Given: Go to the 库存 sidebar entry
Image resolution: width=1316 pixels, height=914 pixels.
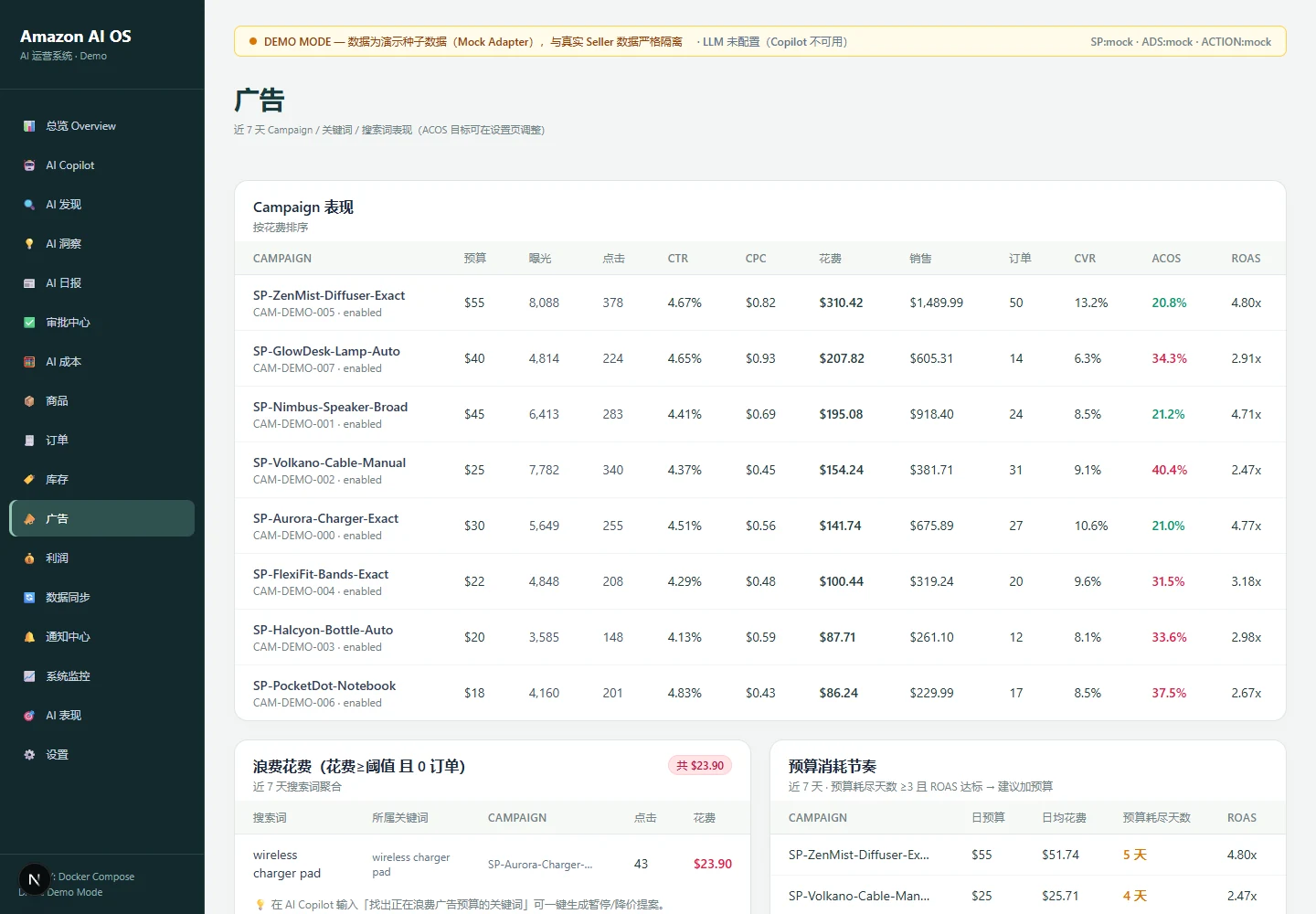Looking at the screenshot, I should (x=102, y=480).
